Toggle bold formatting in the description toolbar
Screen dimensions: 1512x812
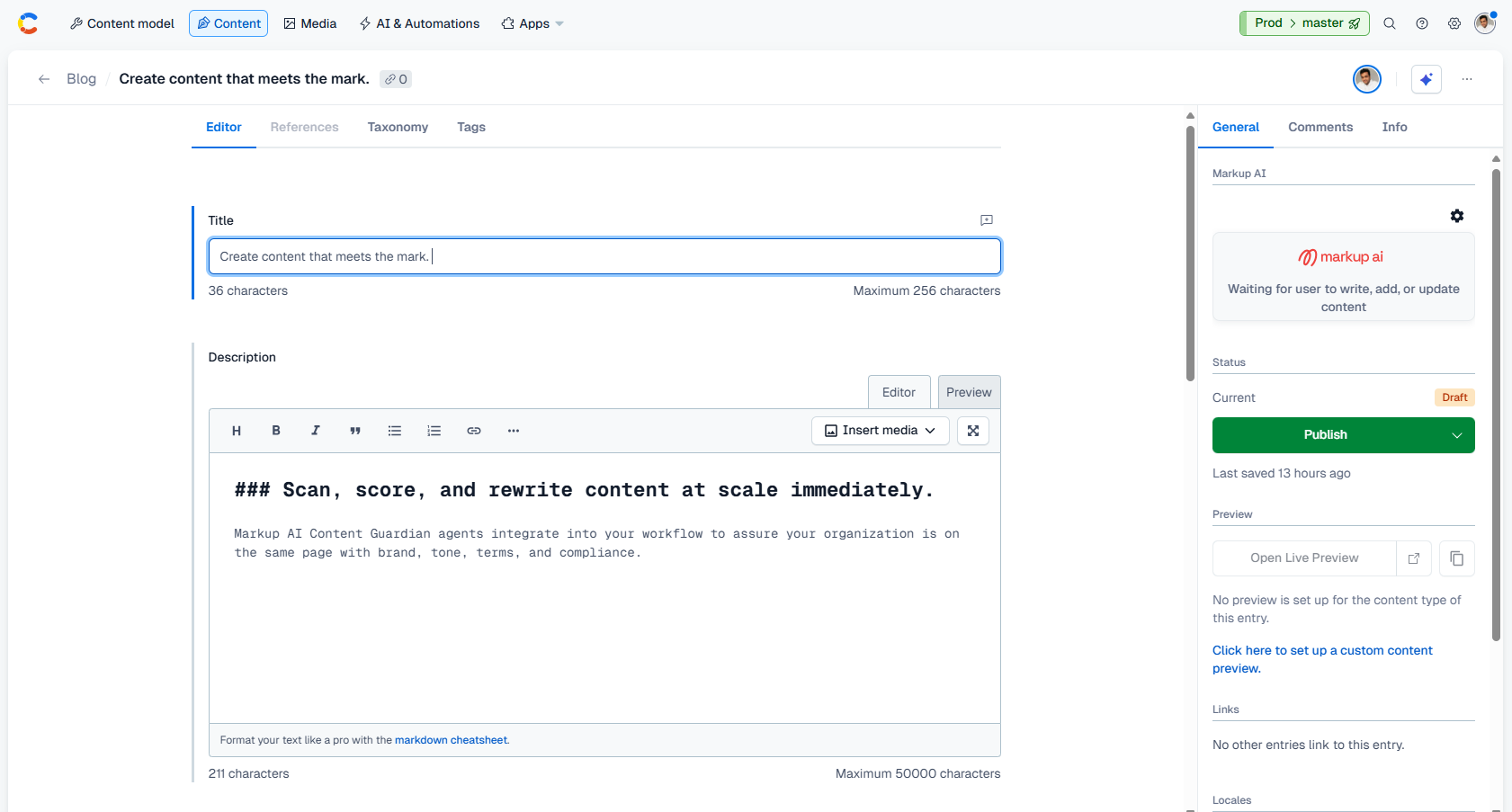coord(276,431)
